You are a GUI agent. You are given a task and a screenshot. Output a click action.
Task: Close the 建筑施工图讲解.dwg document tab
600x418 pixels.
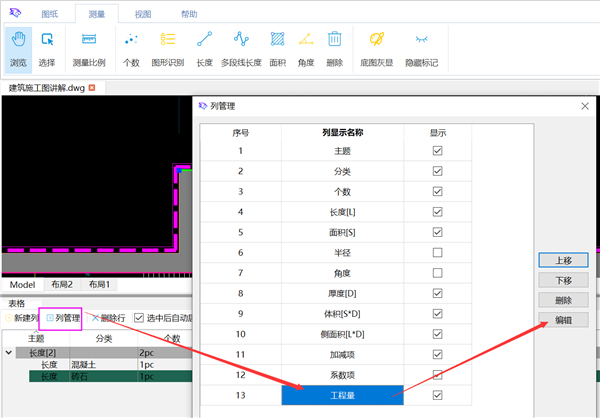click(x=92, y=88)
